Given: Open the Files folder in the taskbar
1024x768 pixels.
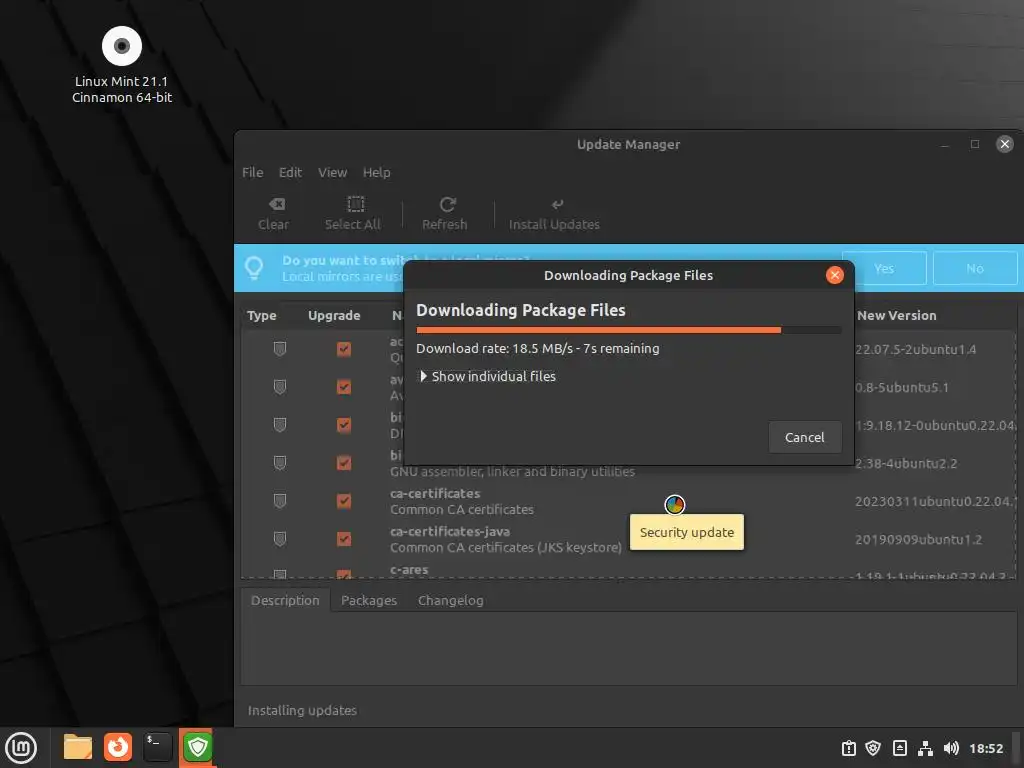Looking at the screenshot, I should [77, 747].
